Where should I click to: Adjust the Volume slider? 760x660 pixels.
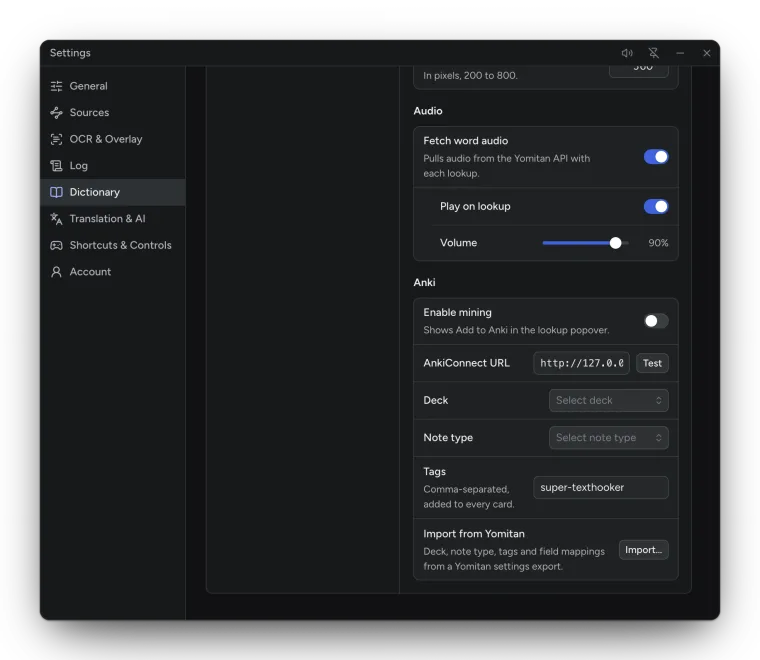tap(586, 243)
